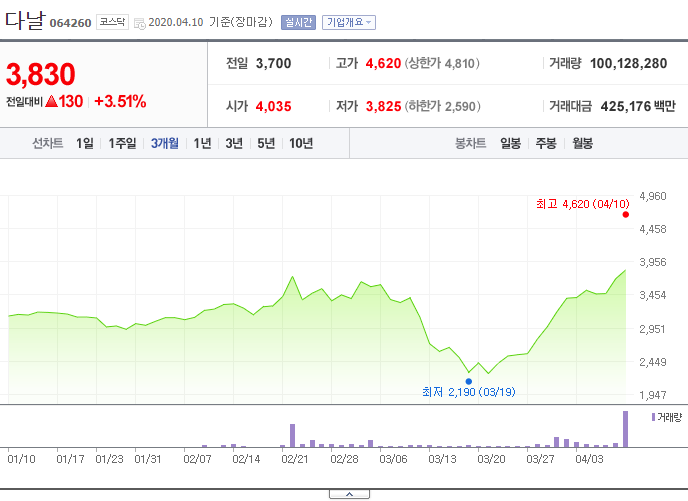Screen dimensions: 688x501
Task: Click the blue 최저 2,190 low point marker
Action: tap(469, 381)
